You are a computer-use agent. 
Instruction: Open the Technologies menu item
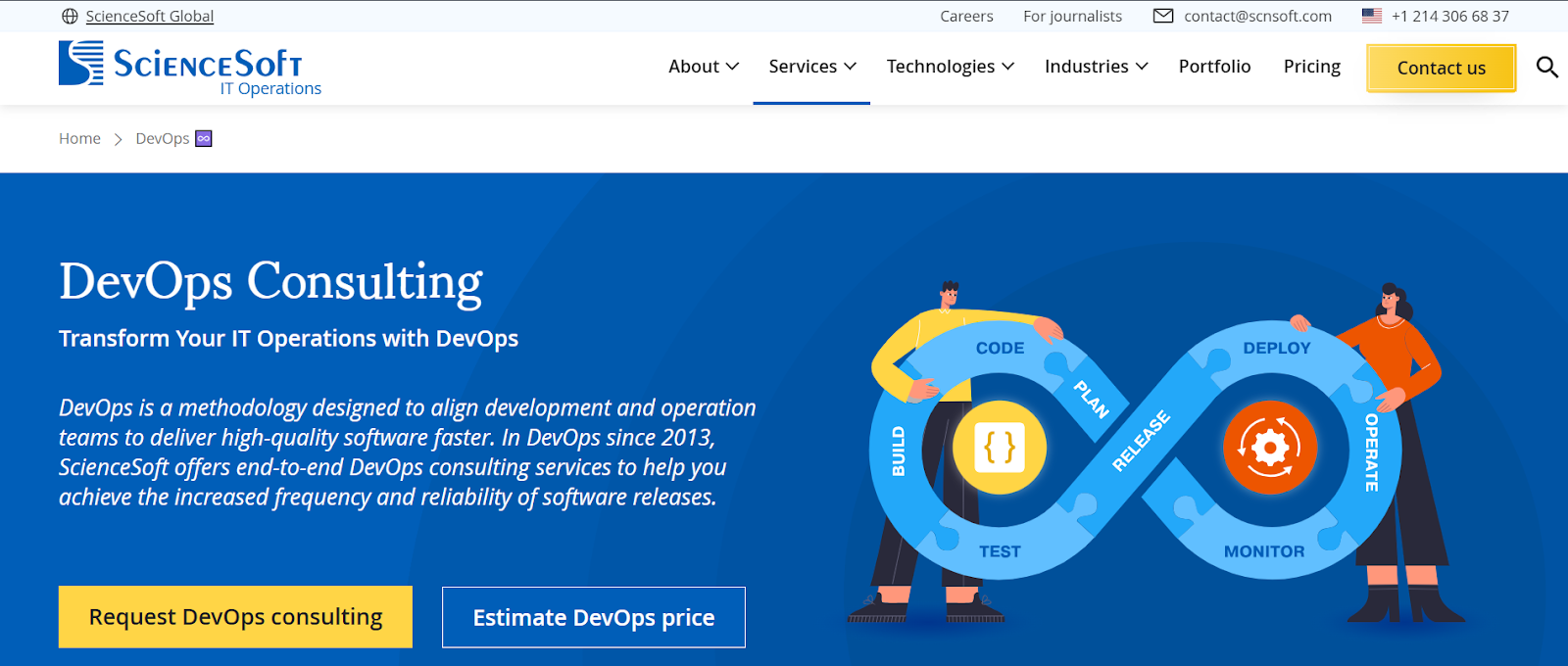(x=941, y=67)
